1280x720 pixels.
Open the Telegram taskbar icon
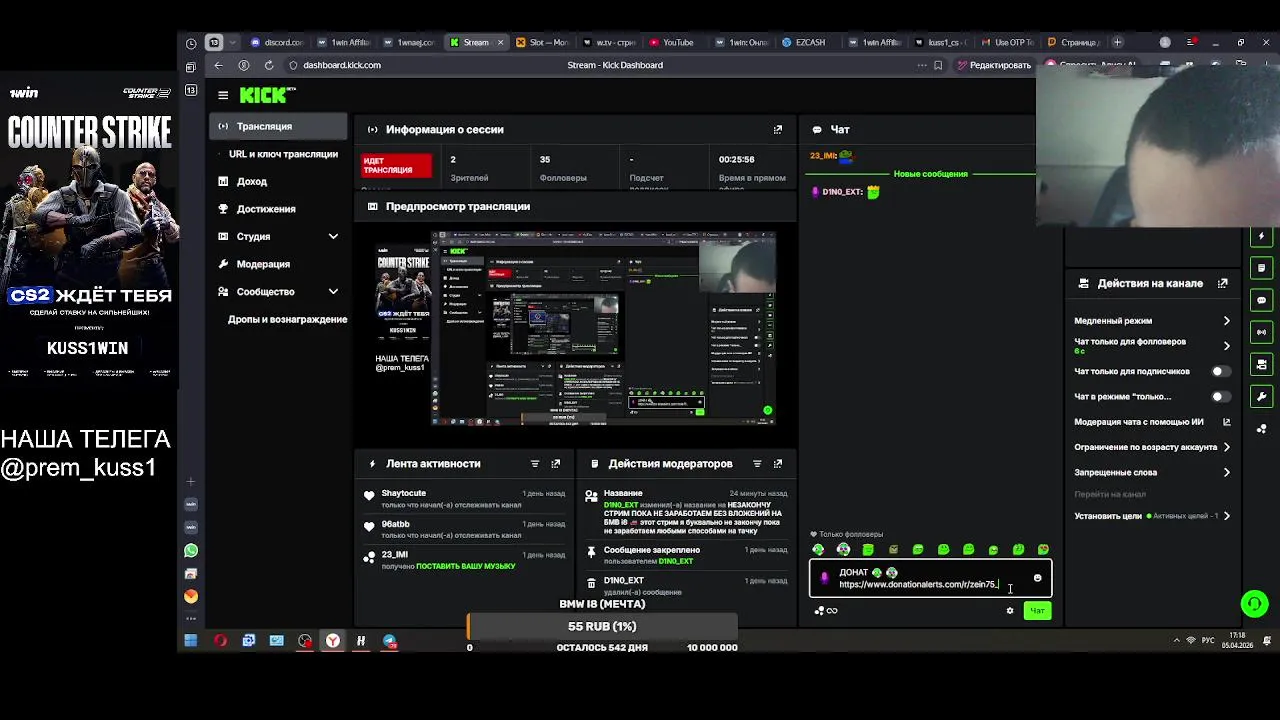point(389,641)
